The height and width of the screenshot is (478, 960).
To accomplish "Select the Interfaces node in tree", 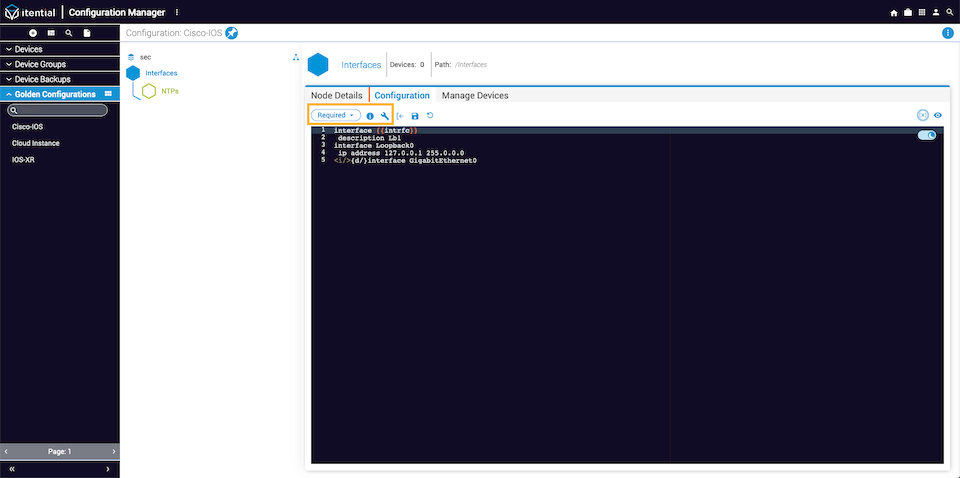I will pos(161,73).
